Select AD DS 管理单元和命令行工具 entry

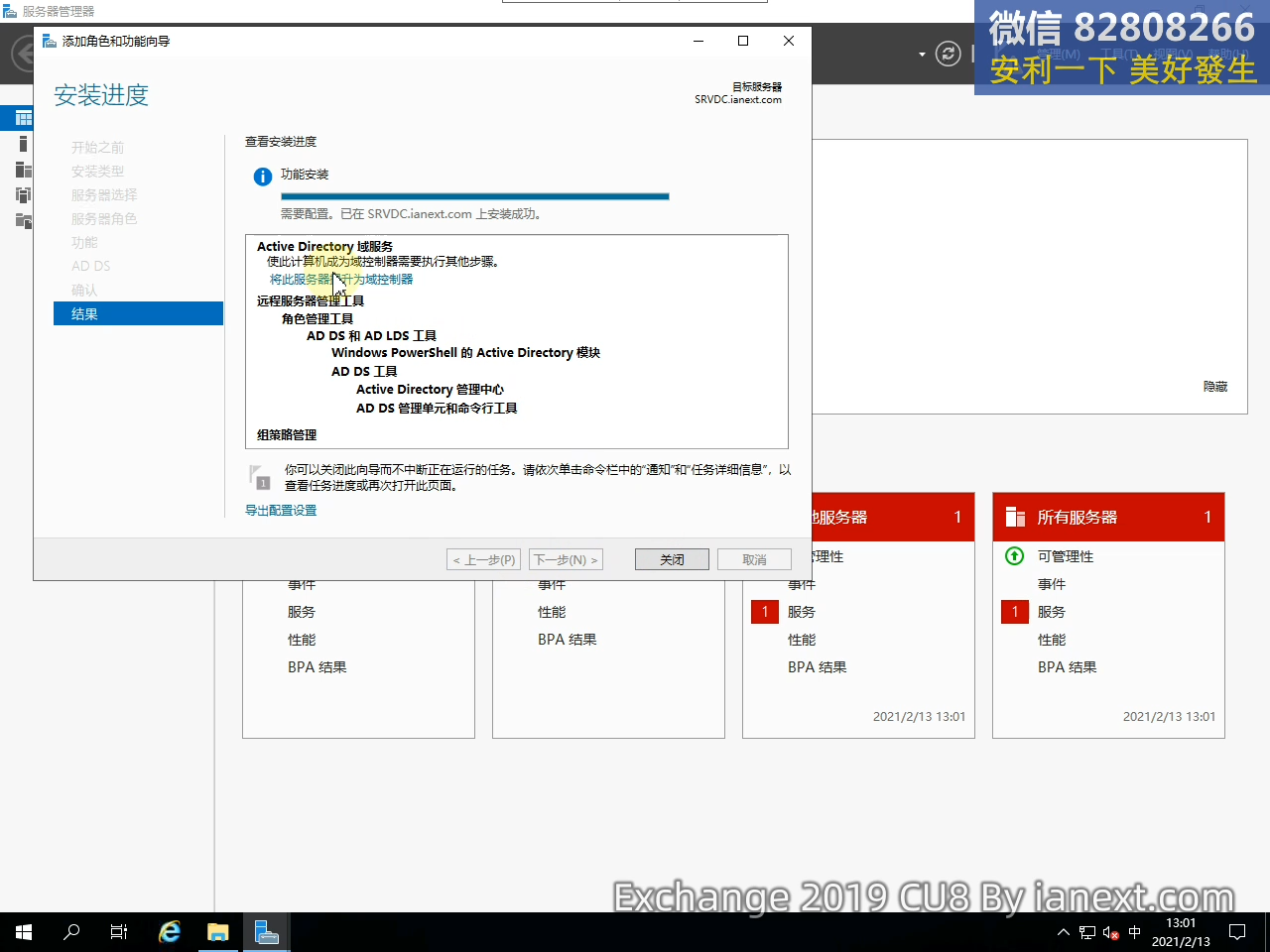pos(437,409)
